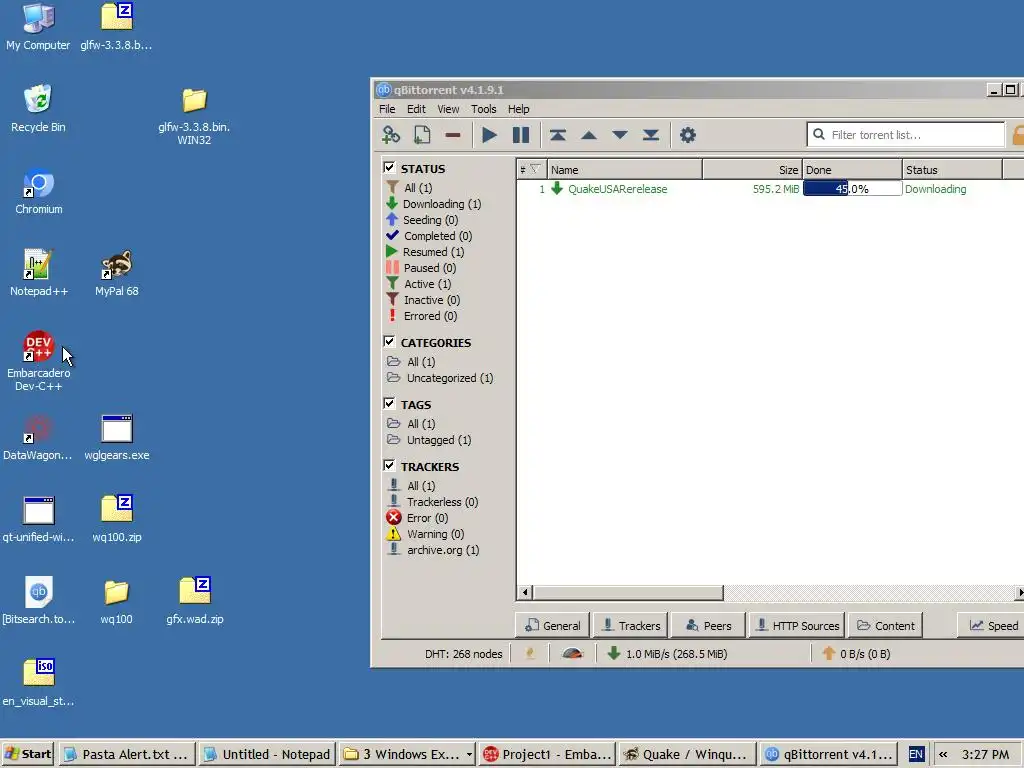Select the DataWagon desktop shortcut
The image size is (1024, 768).
pos(38,438)
